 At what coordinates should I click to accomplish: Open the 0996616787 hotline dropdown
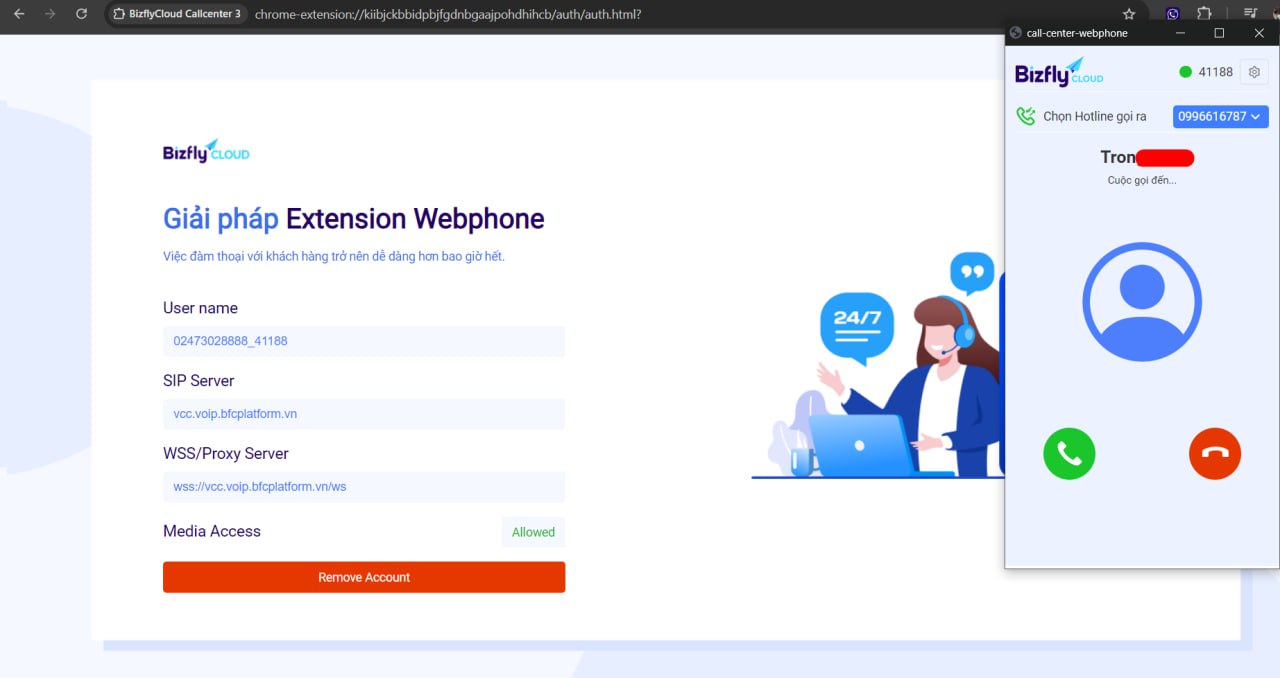pos(1220,116)
